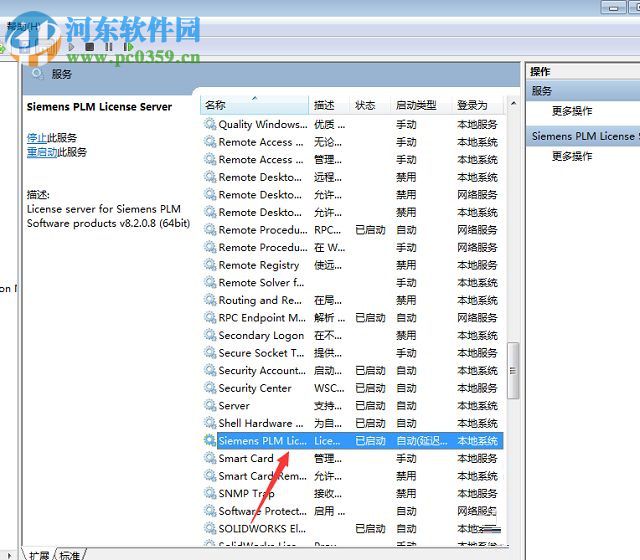Viewport: 640px width, 560px height.
Task: Click WSC... description in Security Center row
Action: (x=329, y=388)
